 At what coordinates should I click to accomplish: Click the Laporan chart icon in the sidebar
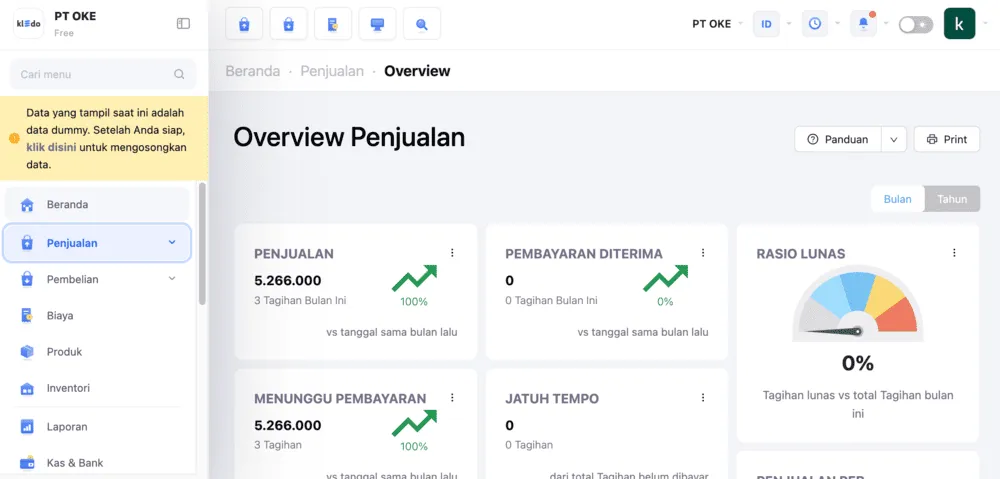[x=27, y=427]
